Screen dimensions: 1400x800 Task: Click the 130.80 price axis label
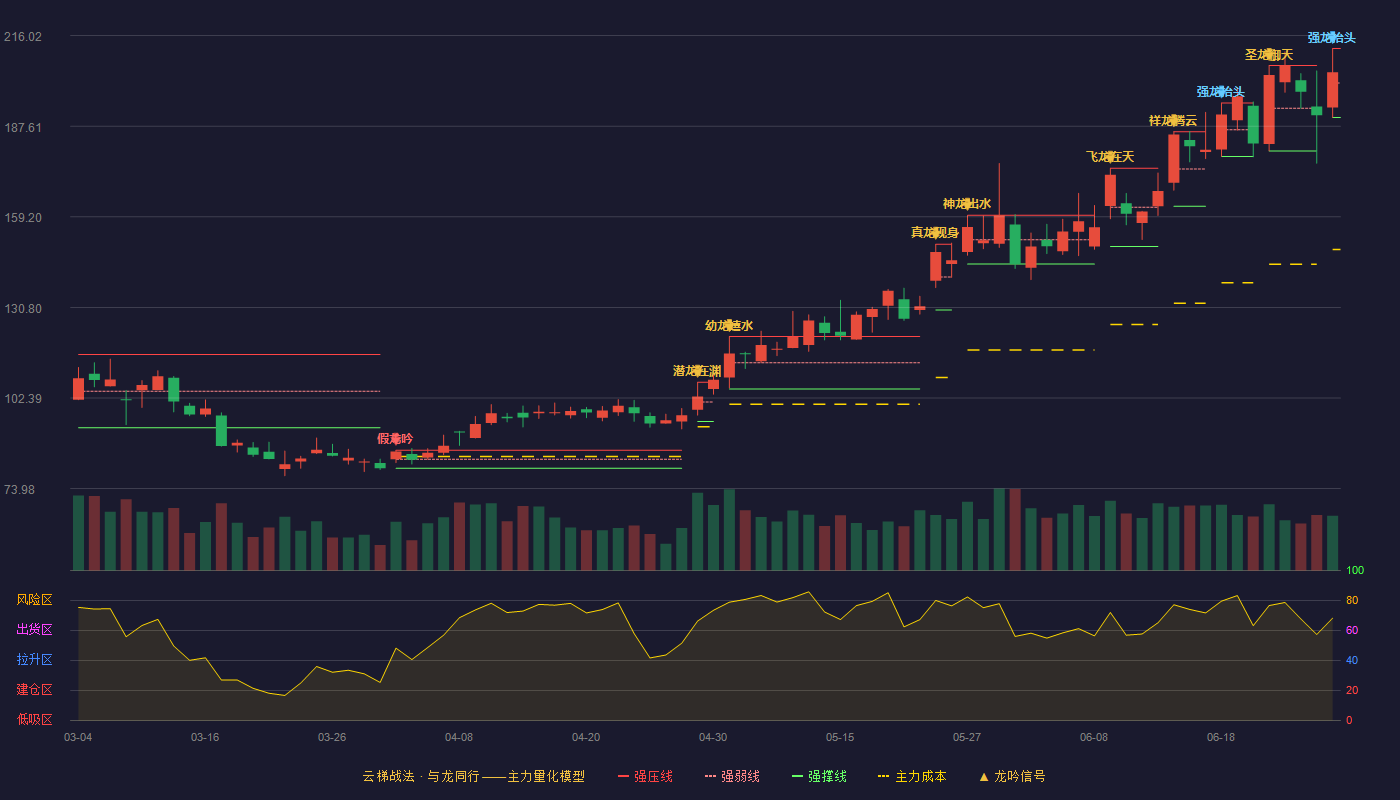(x=23, y=308)
